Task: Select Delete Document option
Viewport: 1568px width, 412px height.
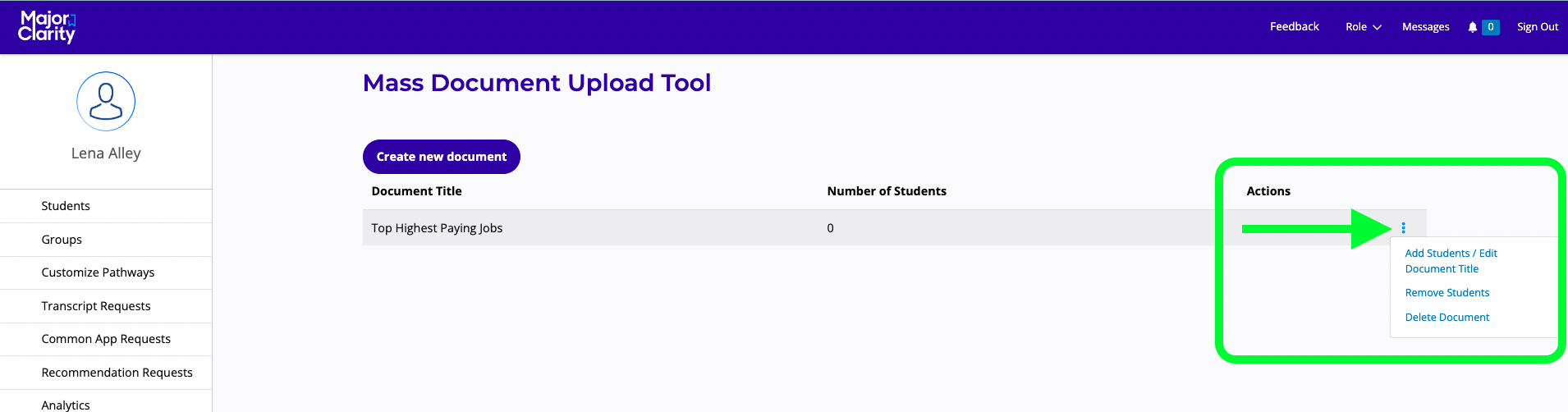Action: point(1447,318)
